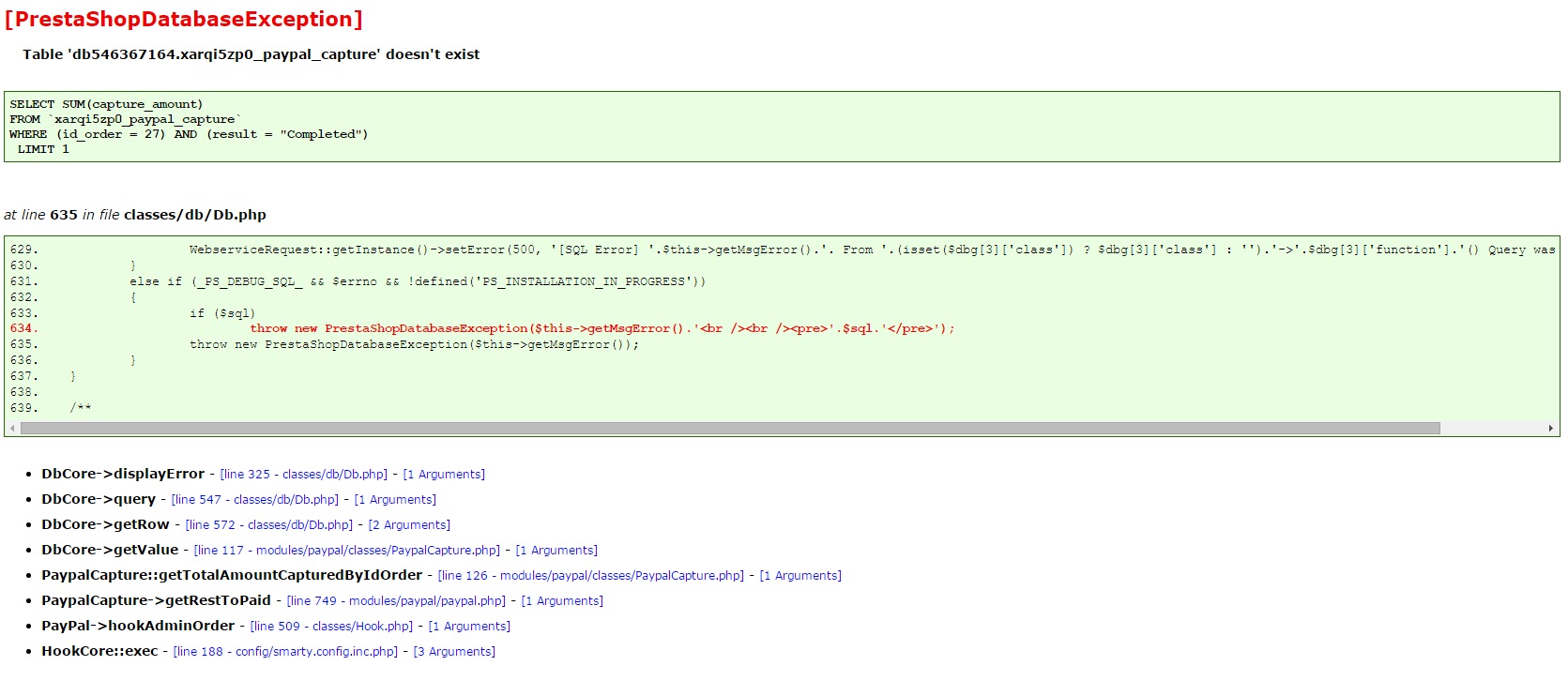Viewport: 1568px width, 681px height.
Task: Click the 'LIMIT 1' query line
Action: click(43, 149)
